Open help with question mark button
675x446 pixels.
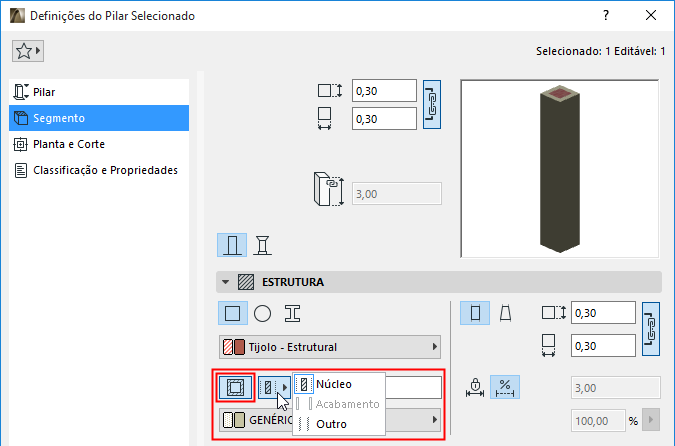click(606, 15)
